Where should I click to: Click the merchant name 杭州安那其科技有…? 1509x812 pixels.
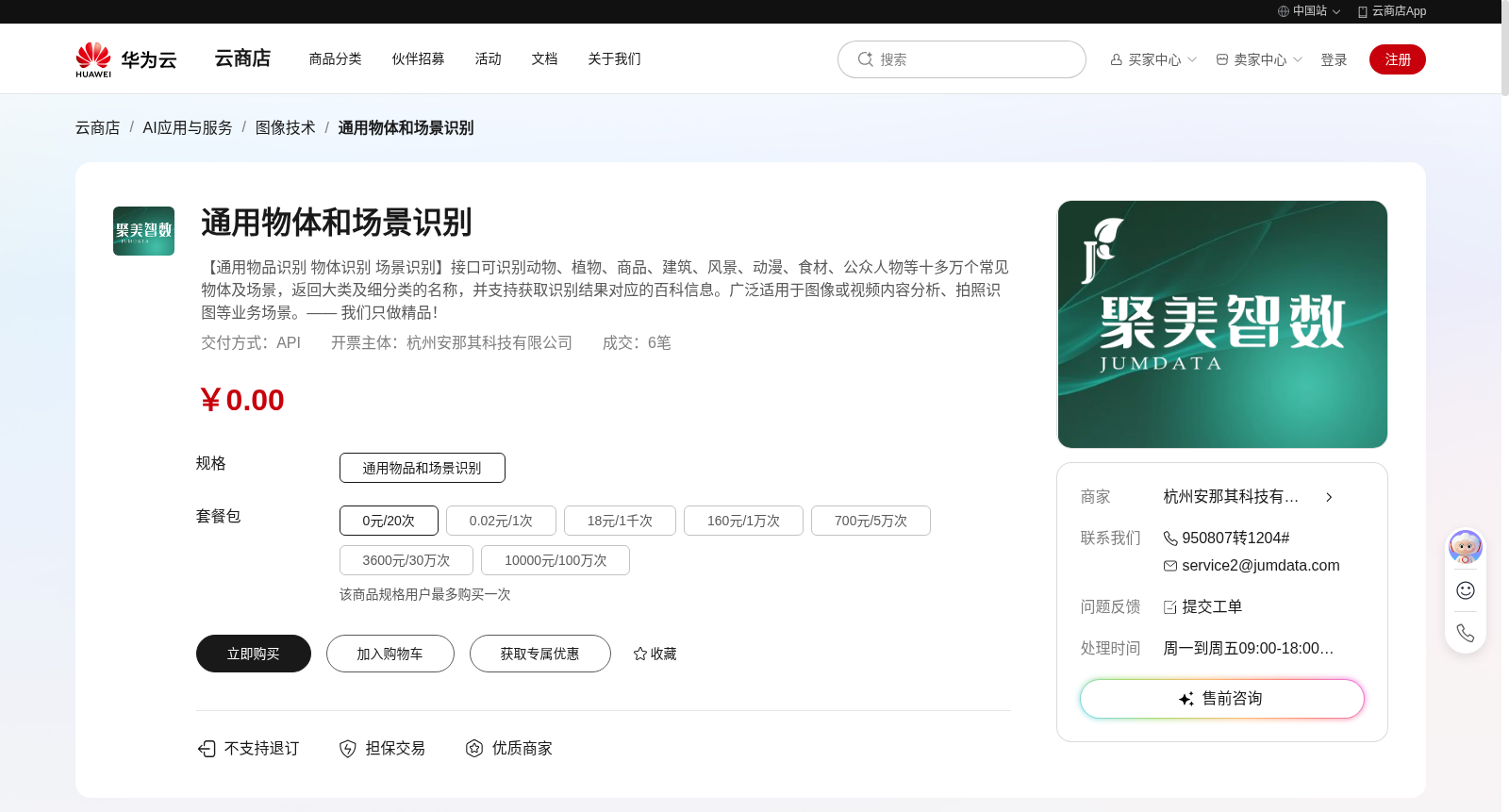tap(1231, 497)
